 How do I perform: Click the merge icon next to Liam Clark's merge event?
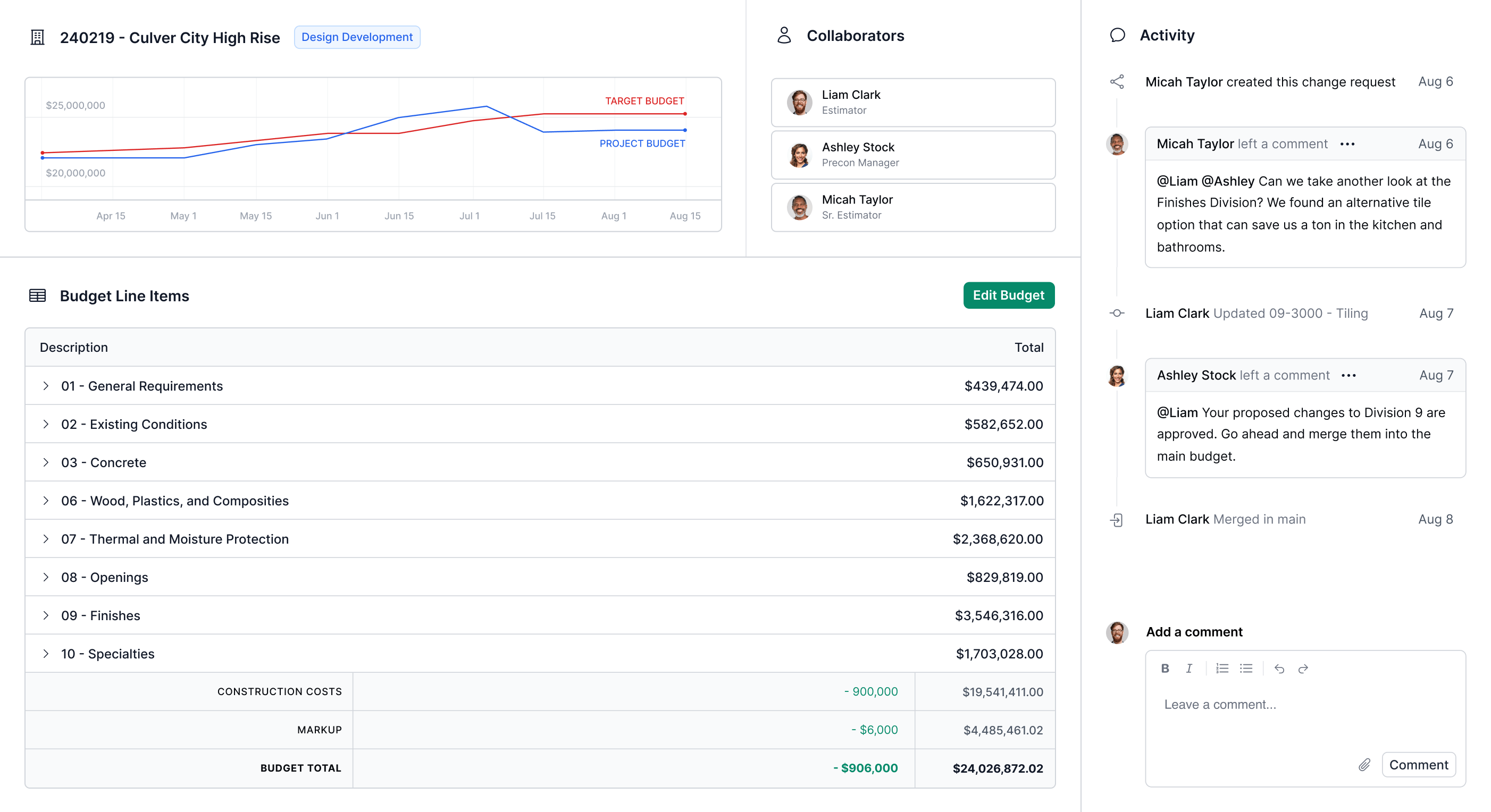coord(1117,519)
